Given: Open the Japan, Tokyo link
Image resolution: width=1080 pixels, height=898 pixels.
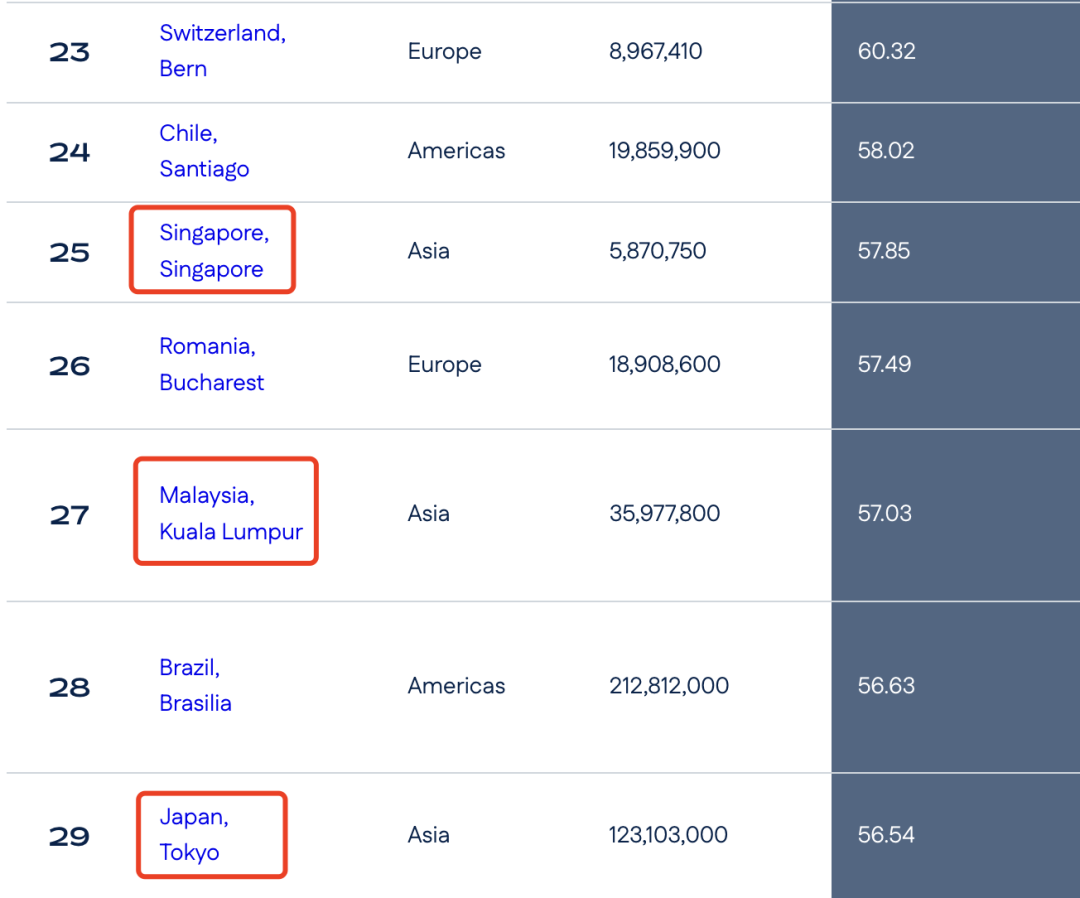Looking at the screenshot, I should tap(193, 834).
